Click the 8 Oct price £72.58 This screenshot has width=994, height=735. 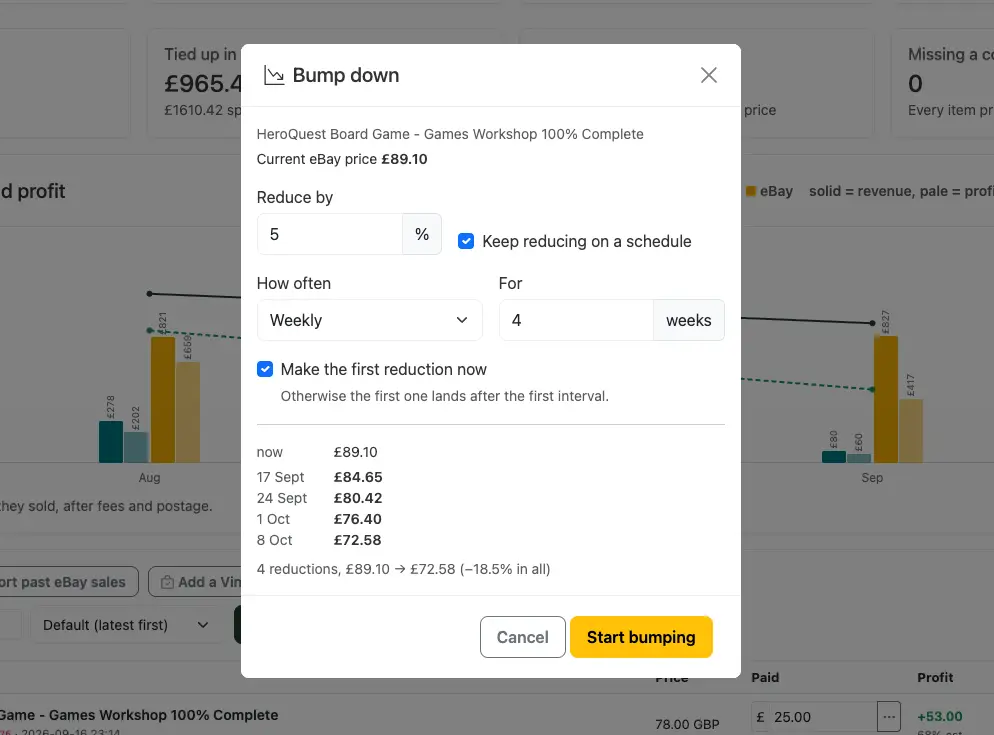point(358,540)
